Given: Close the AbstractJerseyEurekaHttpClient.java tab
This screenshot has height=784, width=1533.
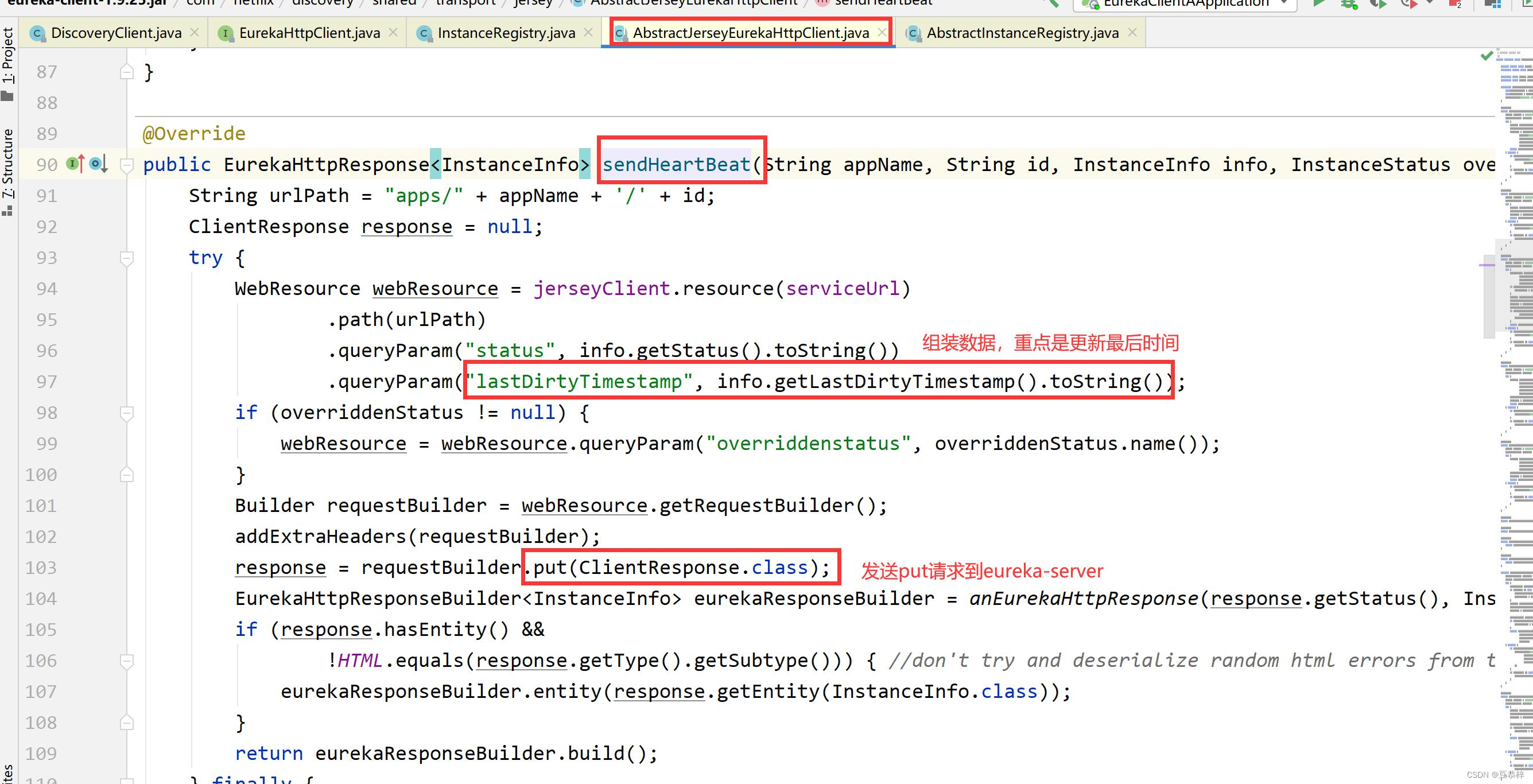Looking at the screenshot, I should coord(881,32).
